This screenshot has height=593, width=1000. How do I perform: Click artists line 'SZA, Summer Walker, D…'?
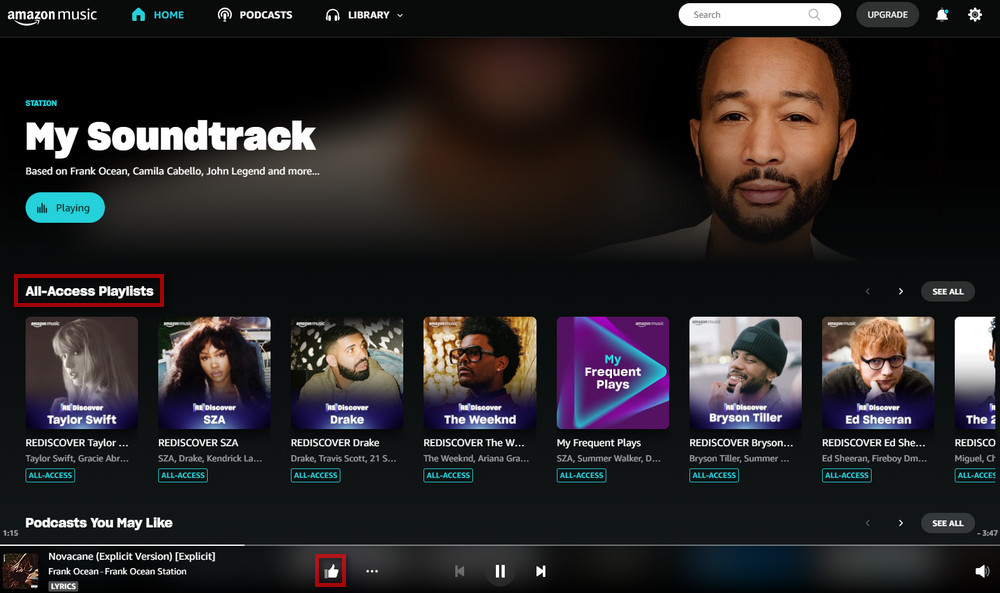608,458
